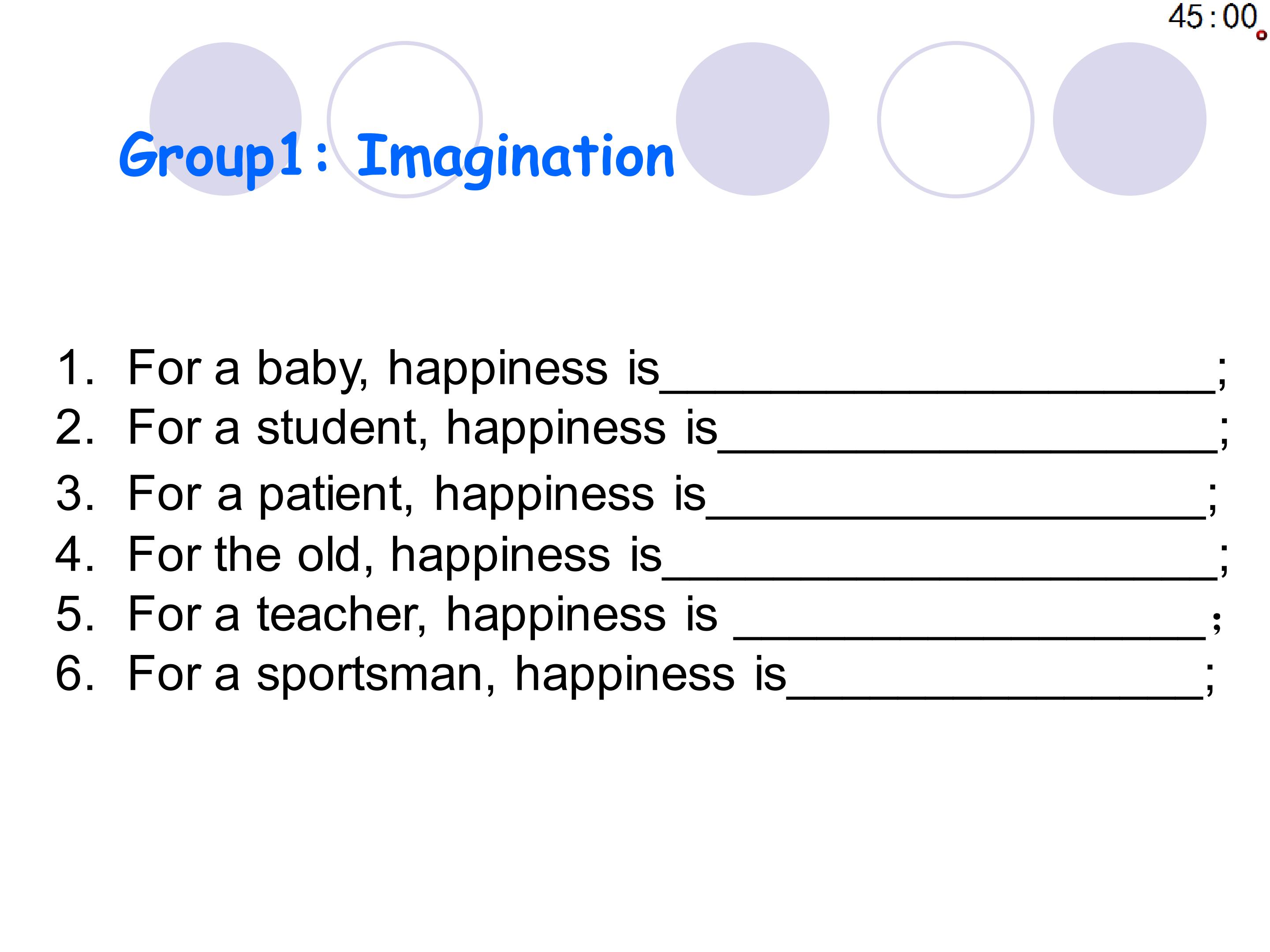The image size is (1270, 952).
Task: Click sentence 2 text 'For a student'
Action: click(278, 428)
